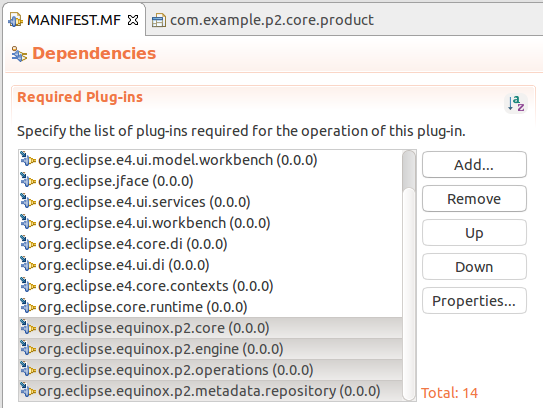Click plug-in icon beside org.eclipse.equinox.p2.engine
The width and height of the screenshot is (543, 408).
tap(28, 348)
